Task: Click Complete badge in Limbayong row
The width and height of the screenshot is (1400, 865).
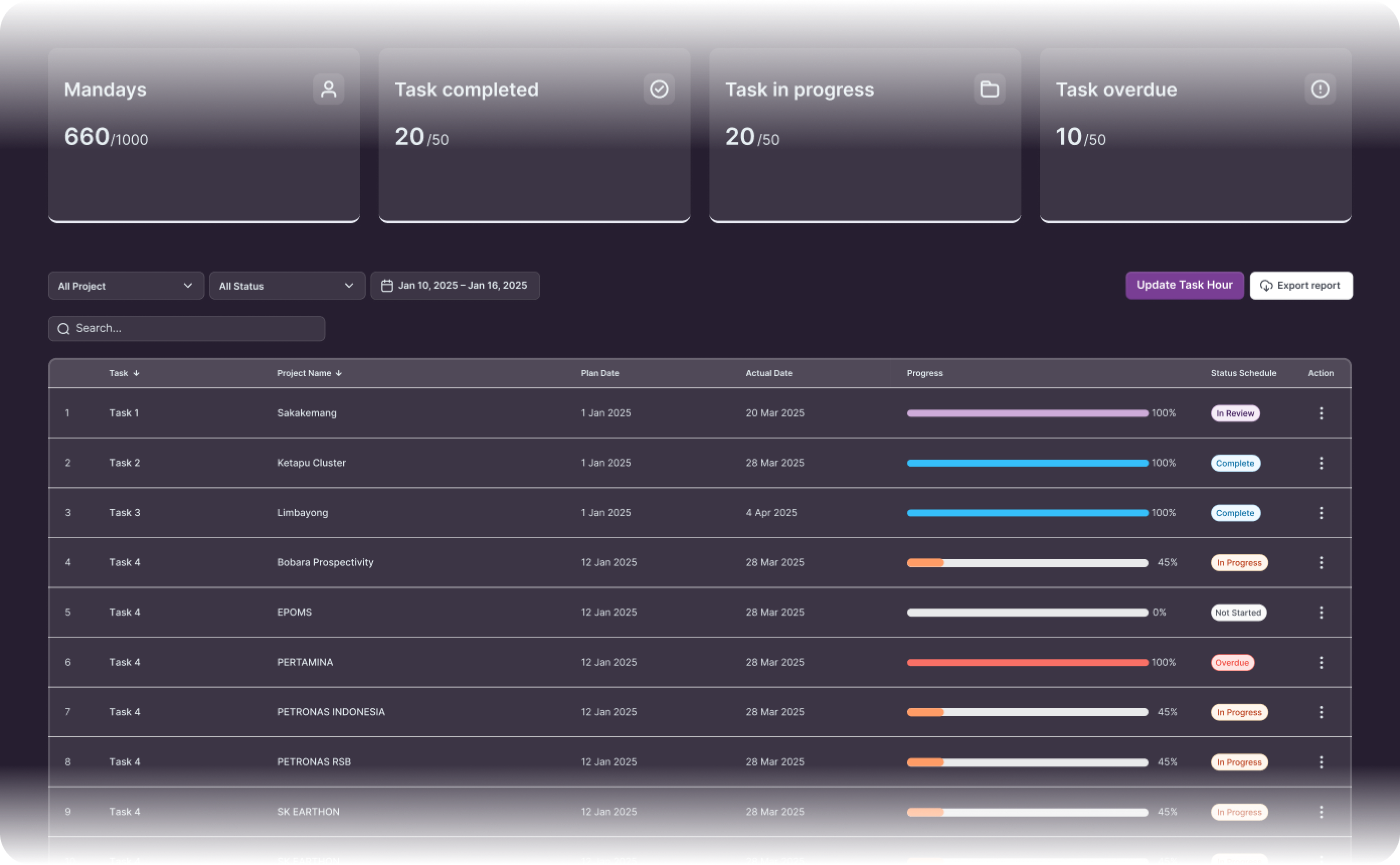Action: point(1235,512)
